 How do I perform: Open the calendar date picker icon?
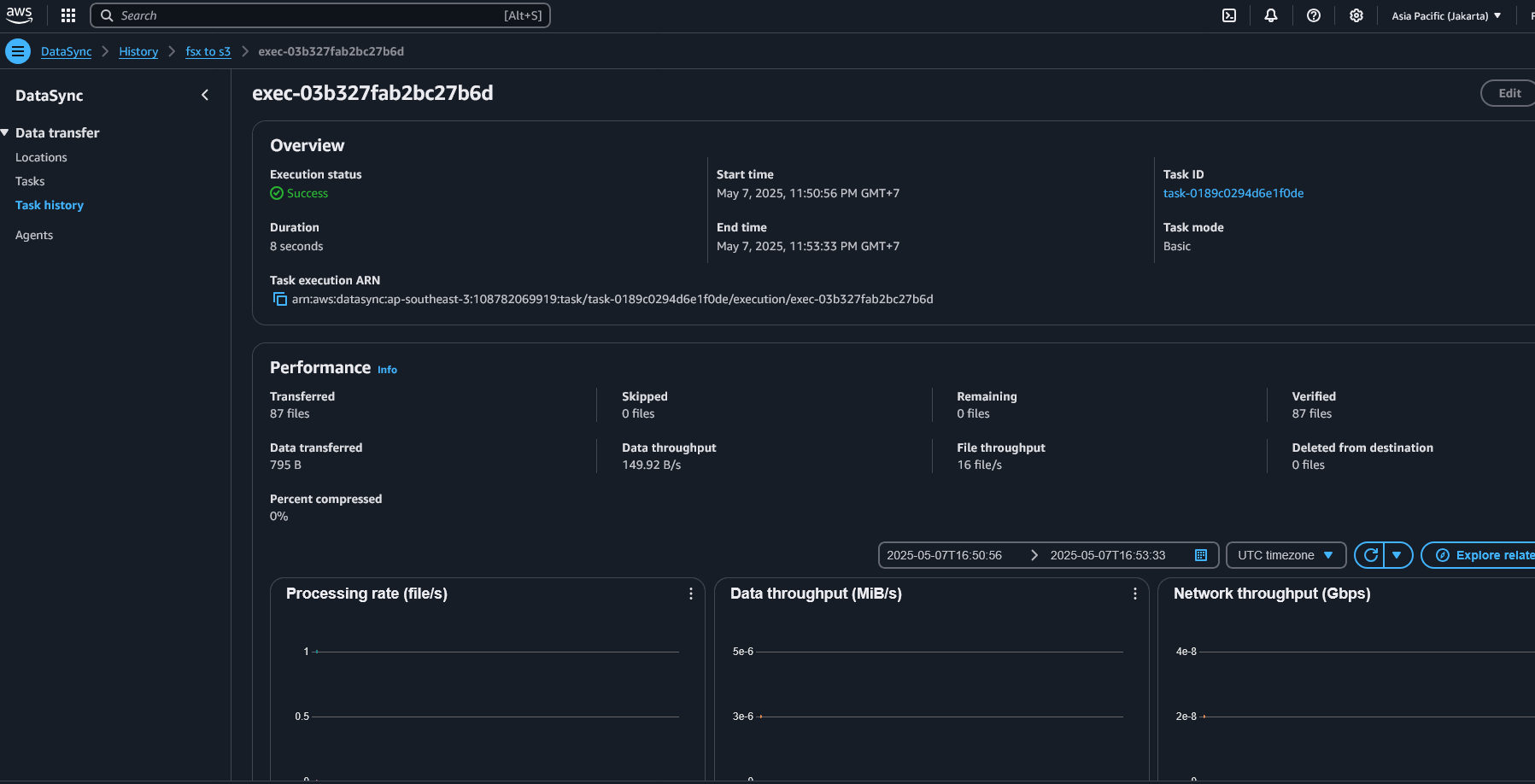1201,555
